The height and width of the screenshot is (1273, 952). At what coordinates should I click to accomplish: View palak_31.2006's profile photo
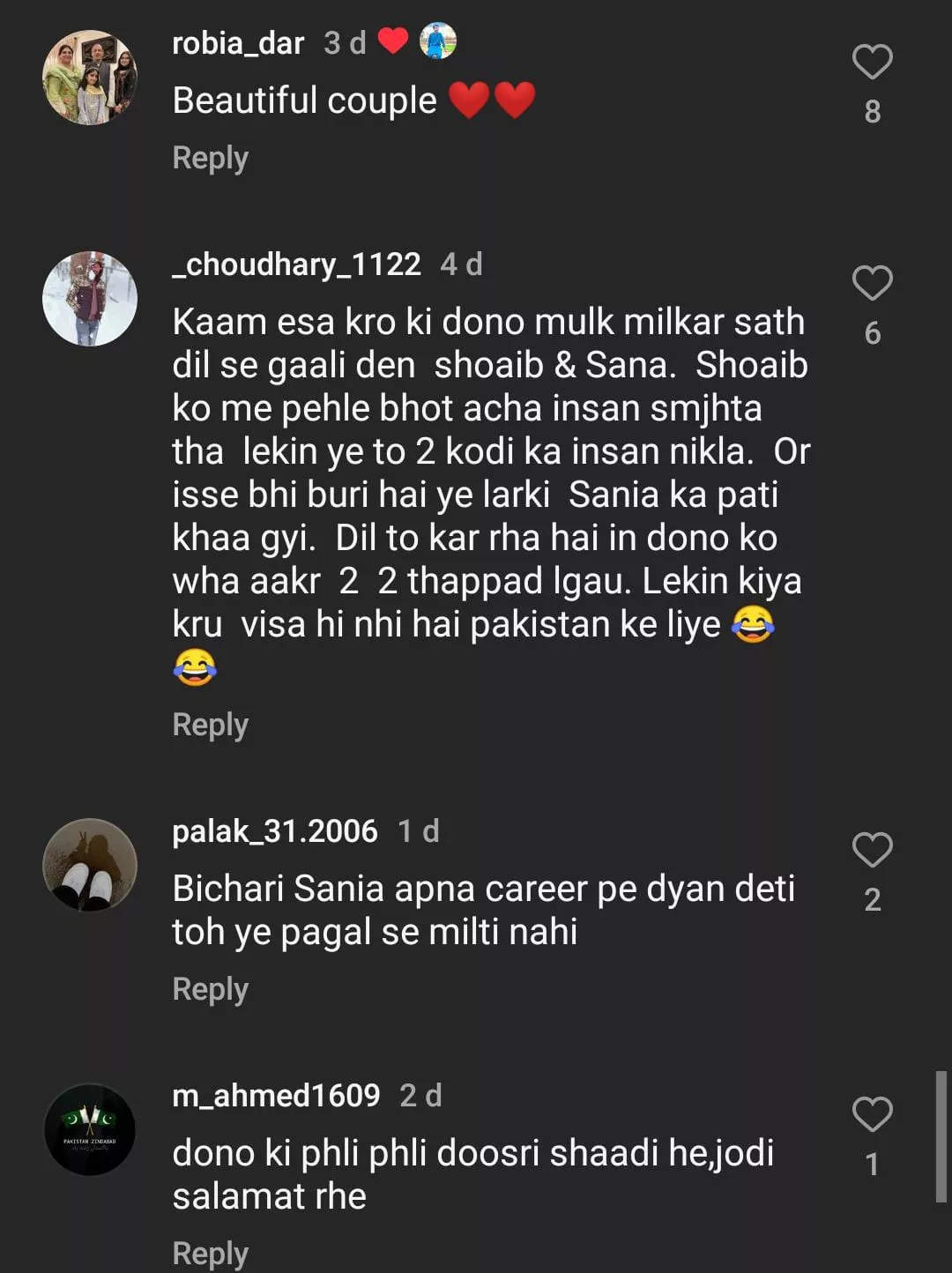90,865
